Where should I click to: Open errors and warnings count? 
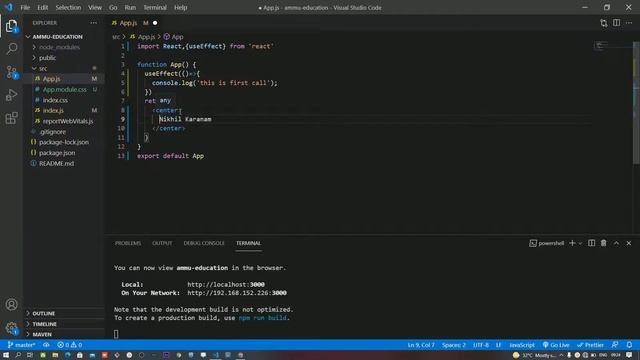(70, 345)
